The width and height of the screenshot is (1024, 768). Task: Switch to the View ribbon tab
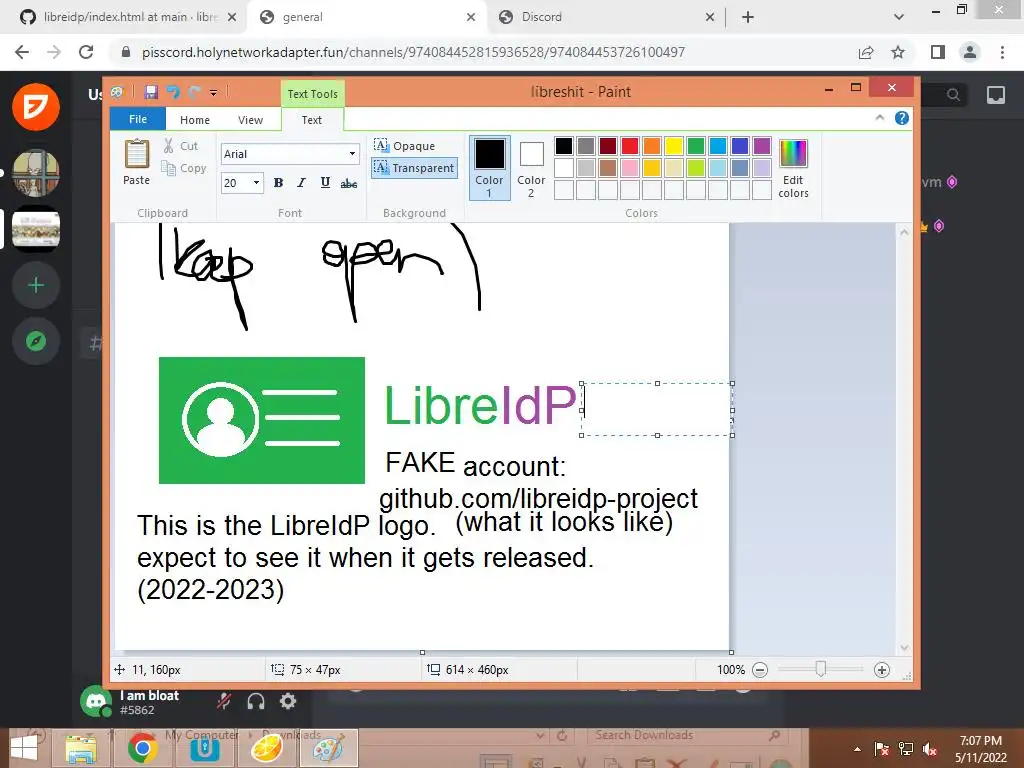pyautogui.click(x=250, y=120)
